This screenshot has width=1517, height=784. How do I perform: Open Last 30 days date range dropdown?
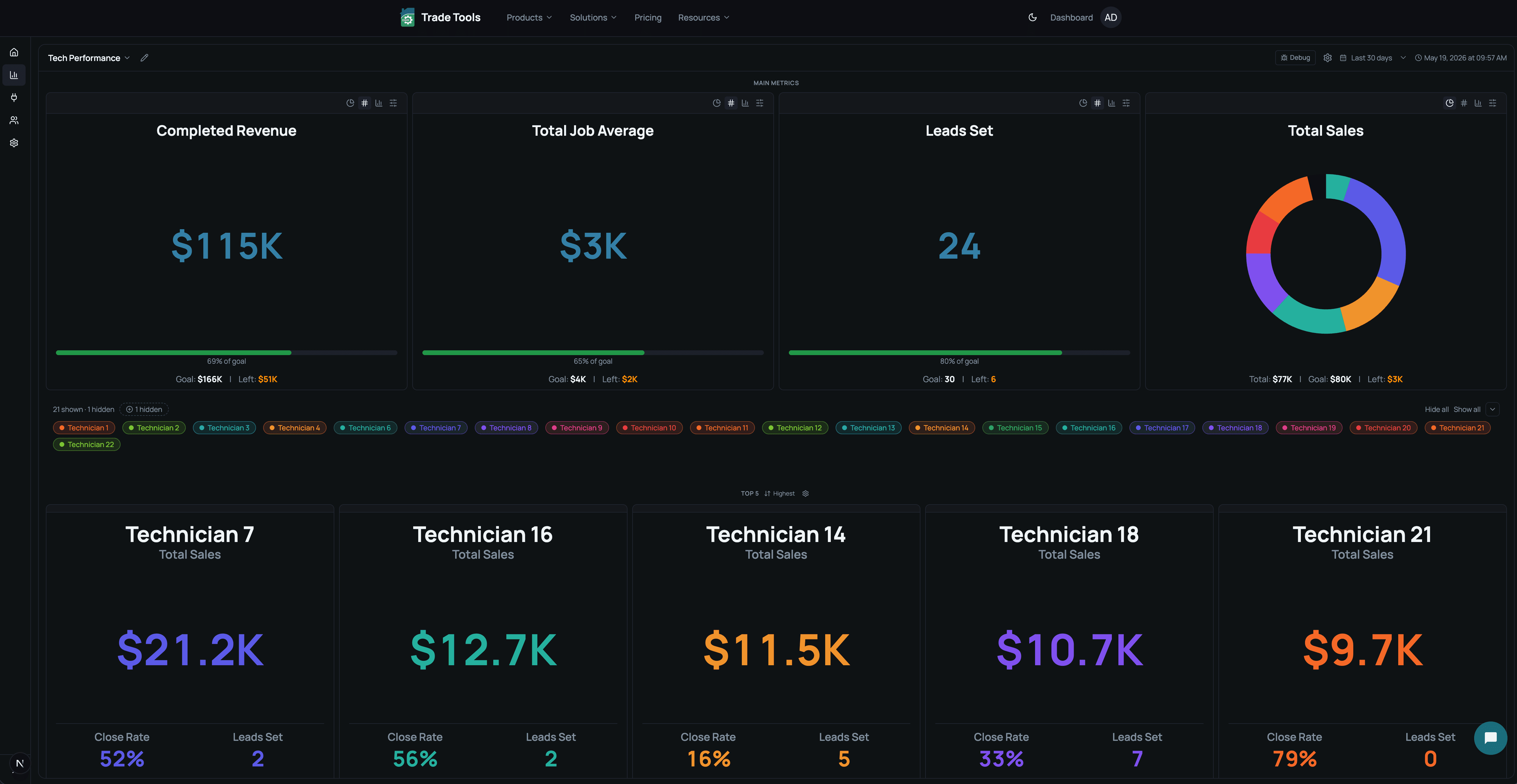pos(1373,58)
